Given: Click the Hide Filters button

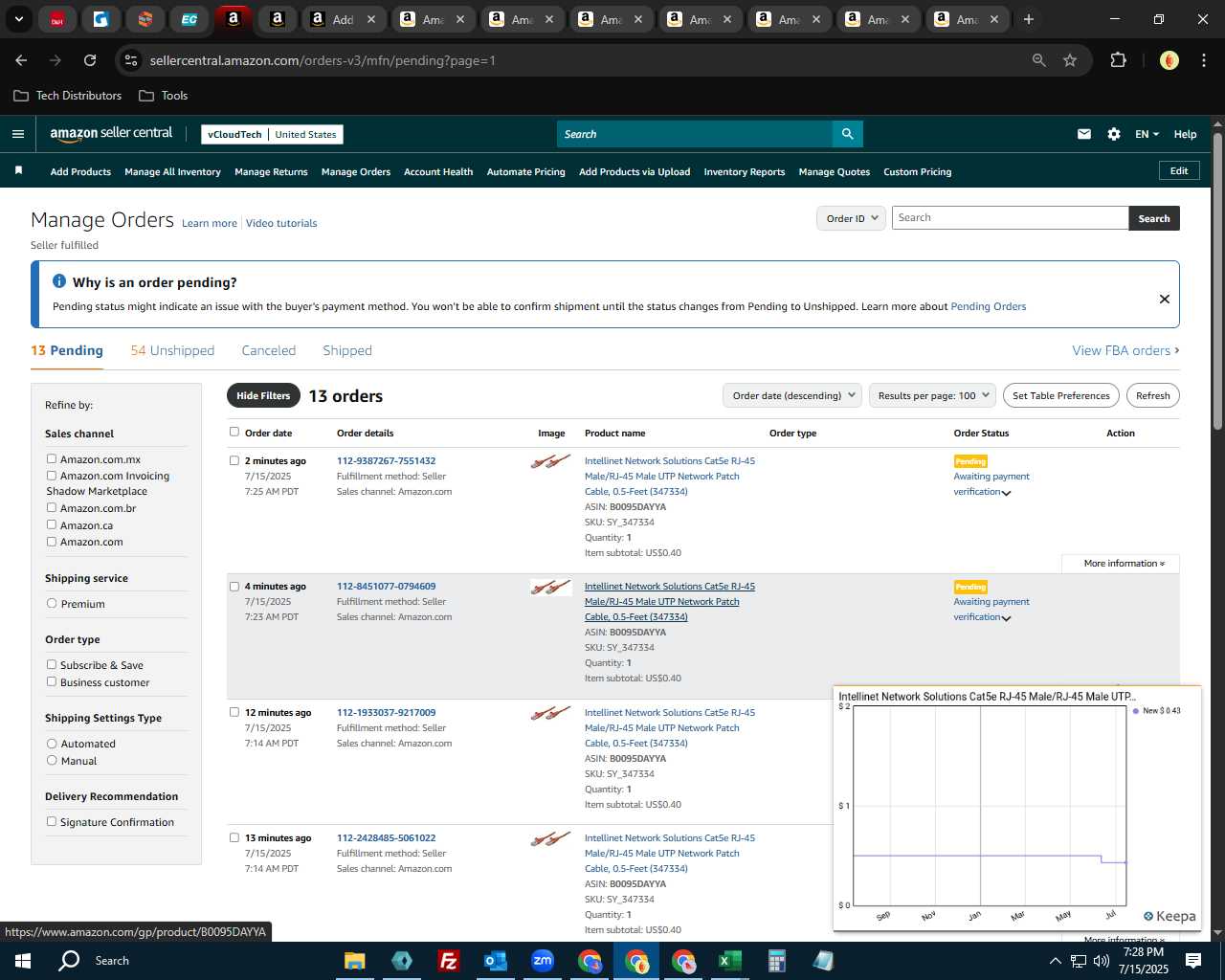Looking at the screenshot, I should pyautogui.click(x=263, y=395).
